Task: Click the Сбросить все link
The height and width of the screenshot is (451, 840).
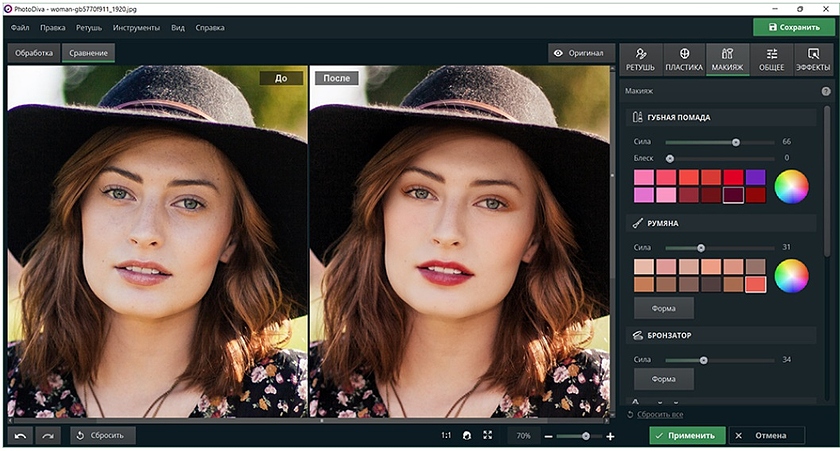Action: [660, 414]
